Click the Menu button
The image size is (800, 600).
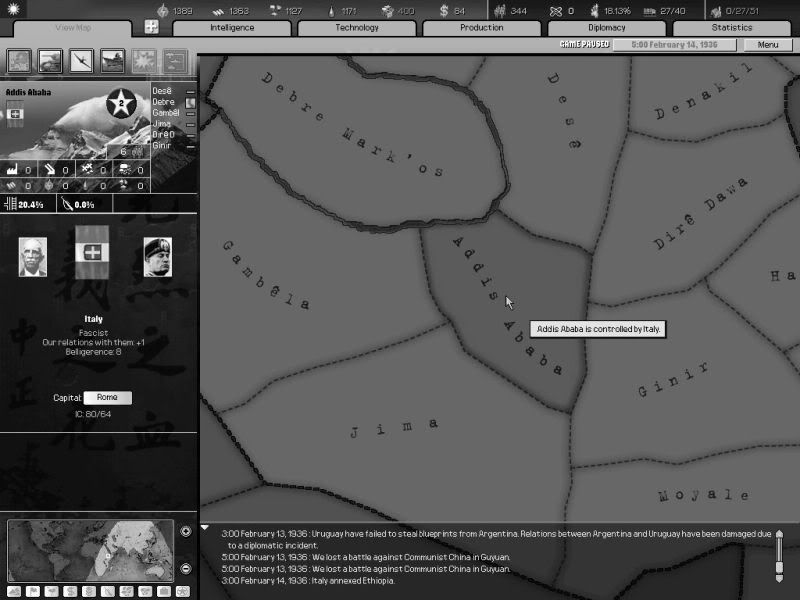767,45
